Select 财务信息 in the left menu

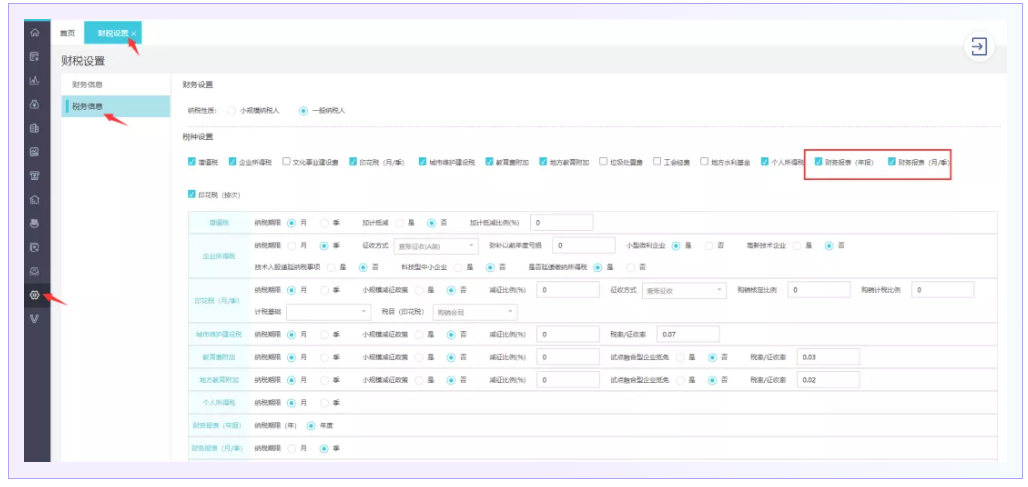[x=90, y=84]
